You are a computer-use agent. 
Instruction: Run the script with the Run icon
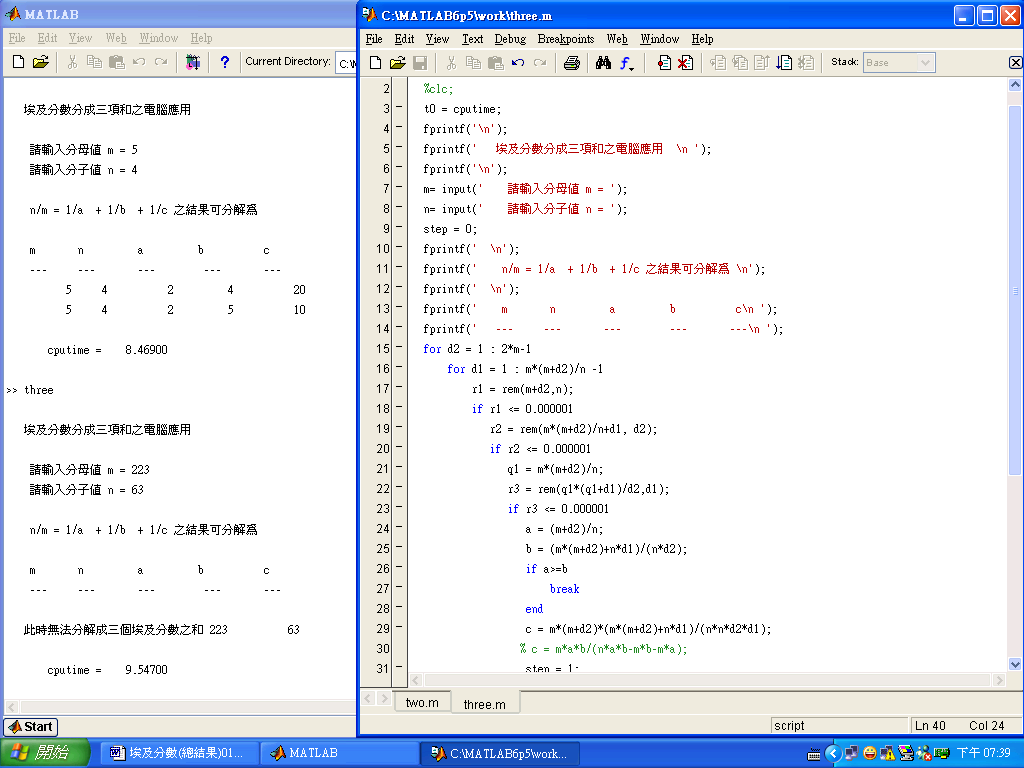784,63
